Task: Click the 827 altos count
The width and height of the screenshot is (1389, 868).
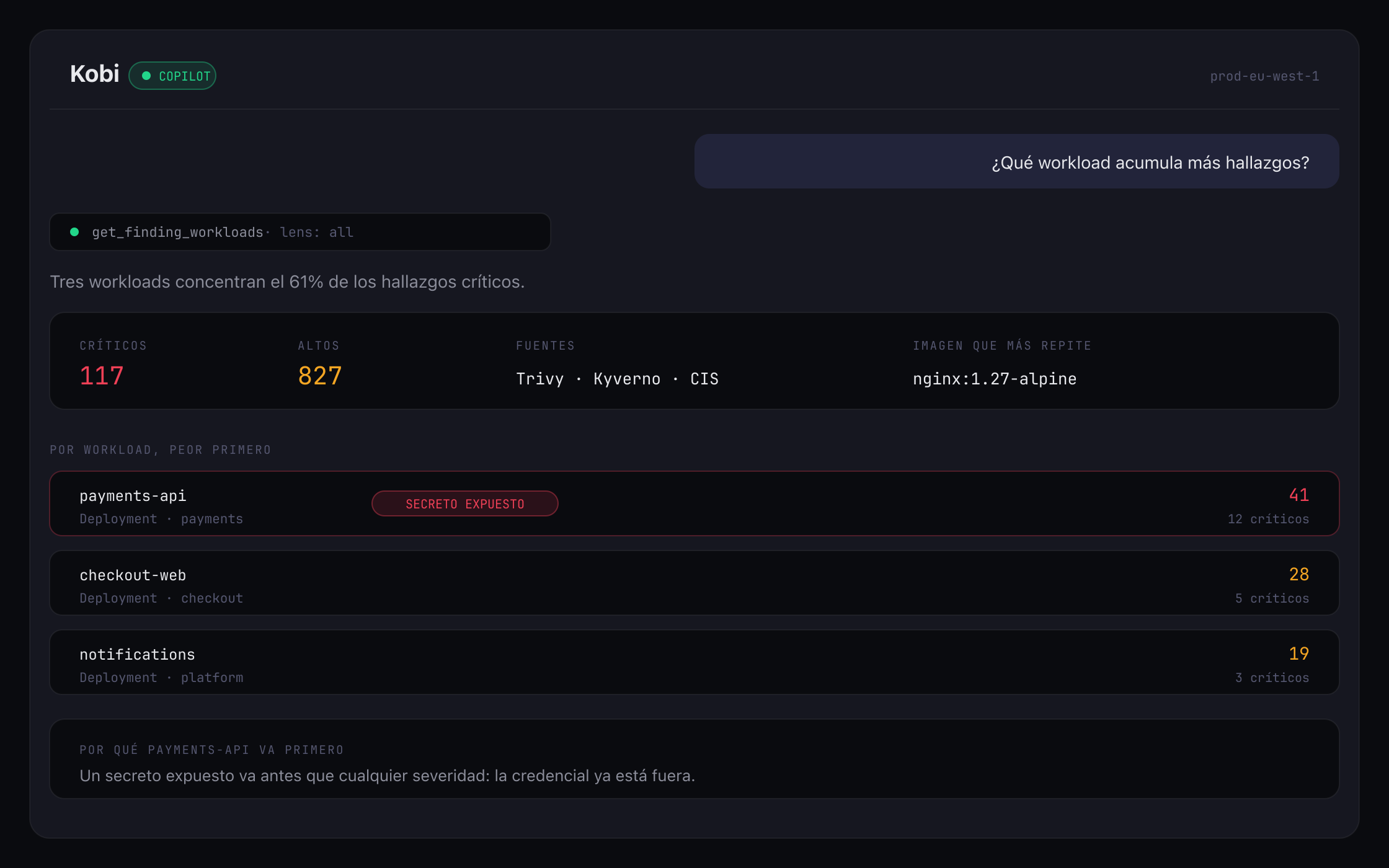Action: point(320,376)
